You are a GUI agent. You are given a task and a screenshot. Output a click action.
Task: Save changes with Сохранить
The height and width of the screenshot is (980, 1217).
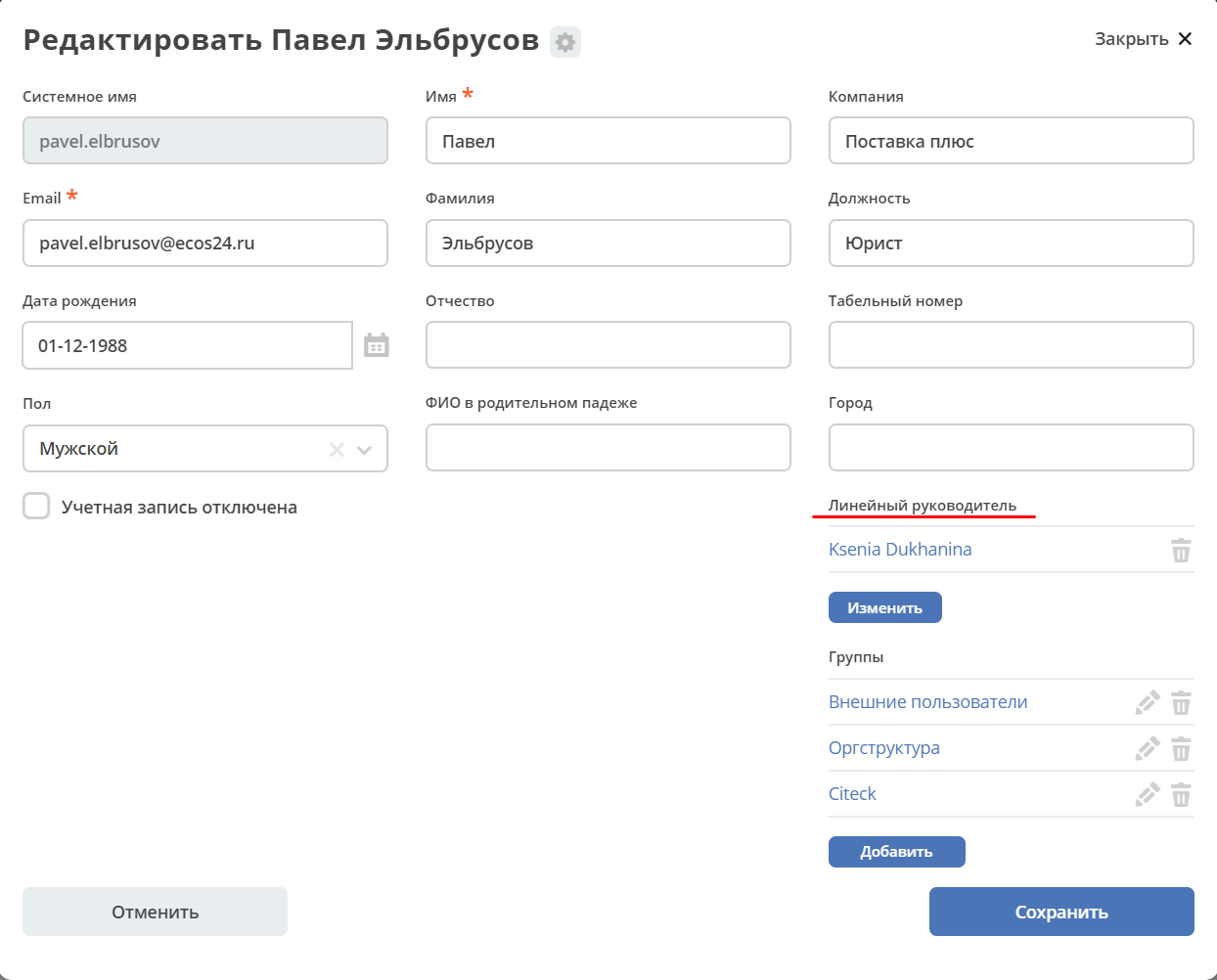(x=1061, y=912)
